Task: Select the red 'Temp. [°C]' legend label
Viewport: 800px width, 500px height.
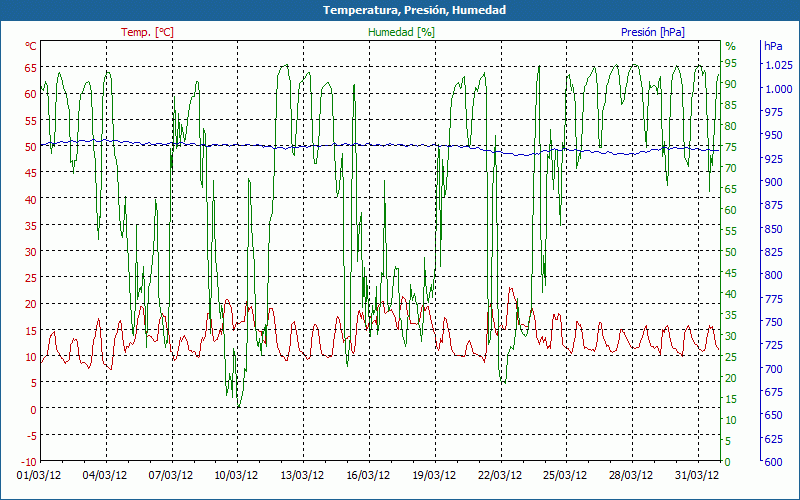Action: pos(147,32)
